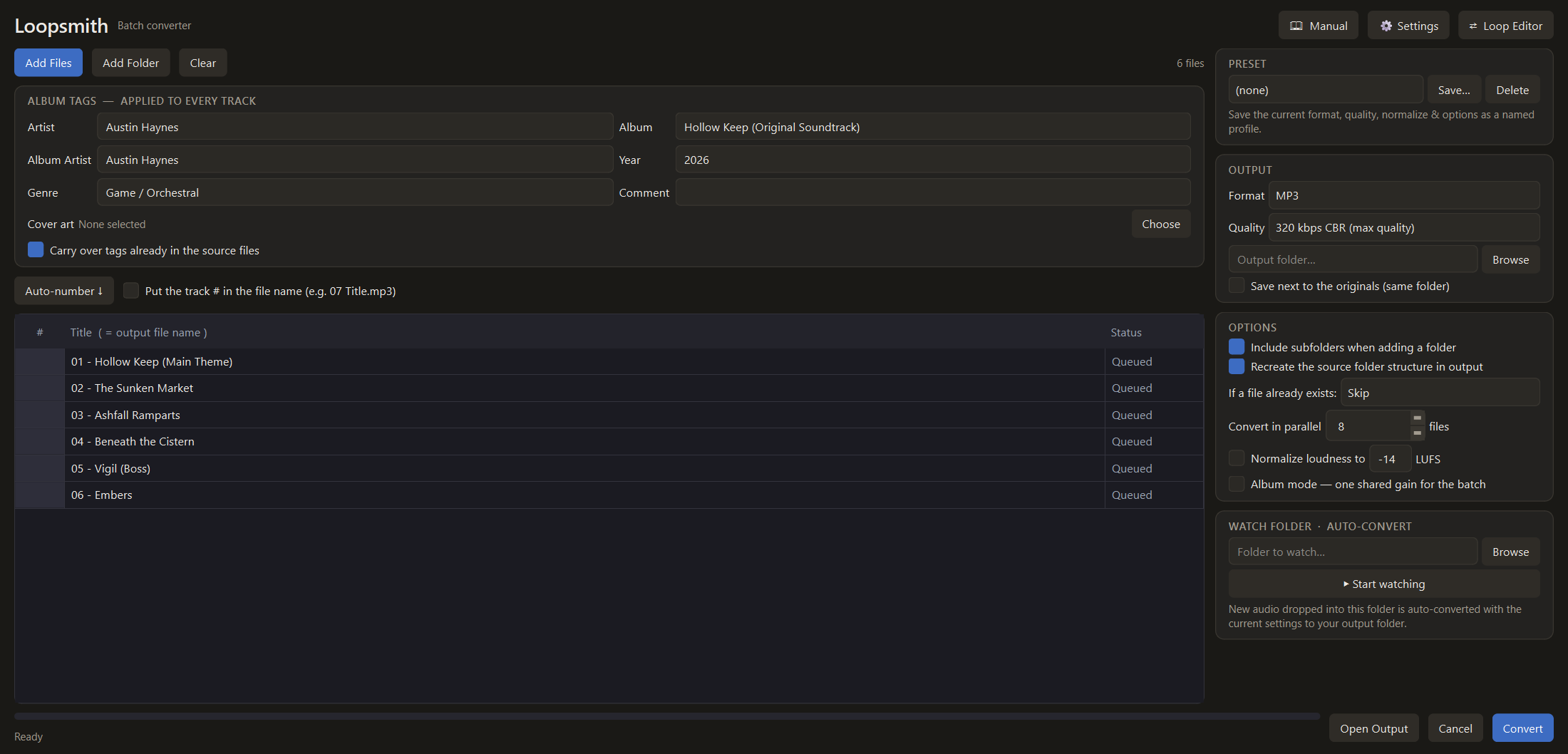This screenshot has width=1568, height=754.
Task: Click the track number cell for Embers
Action: tap(40, 495)
